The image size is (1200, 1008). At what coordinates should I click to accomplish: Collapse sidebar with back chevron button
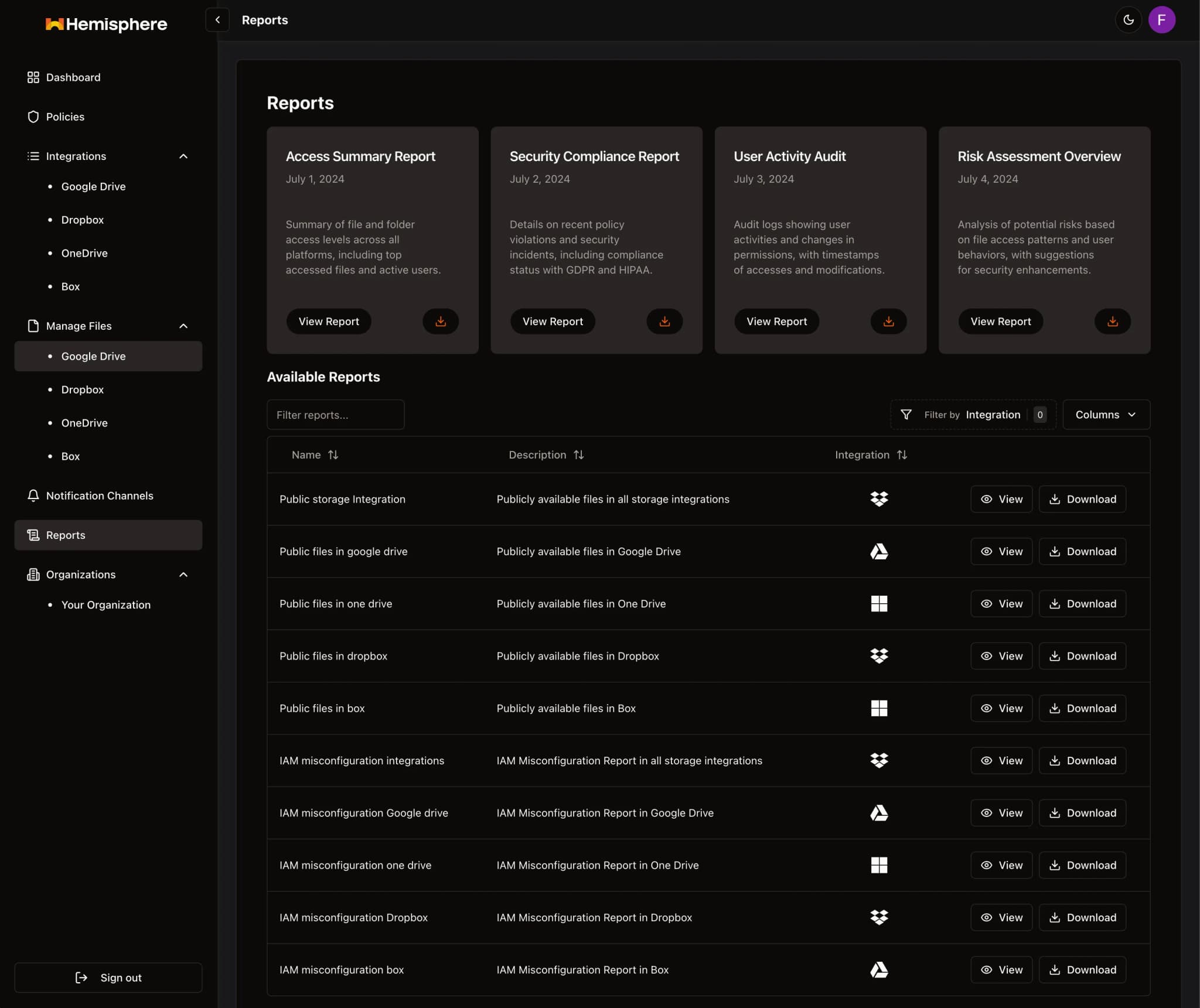click(217, 20)
